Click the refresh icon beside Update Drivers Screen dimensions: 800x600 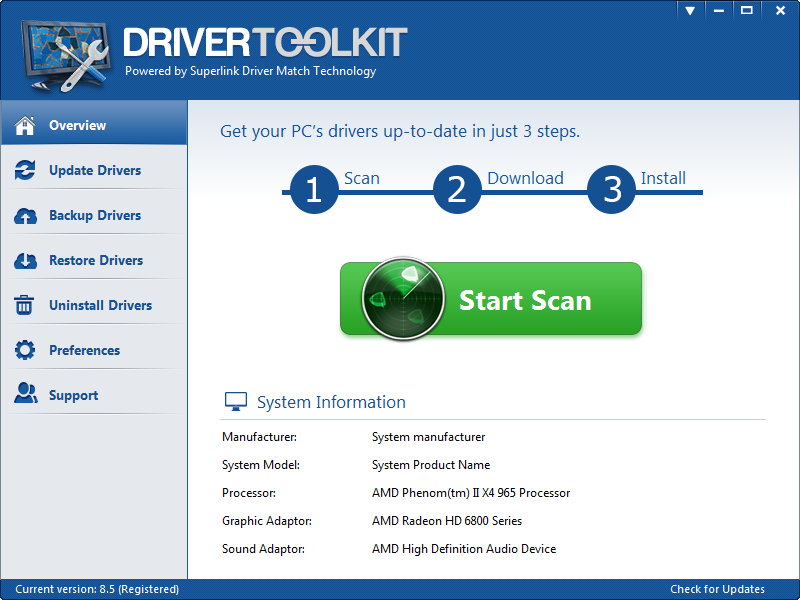pos(25,170)
